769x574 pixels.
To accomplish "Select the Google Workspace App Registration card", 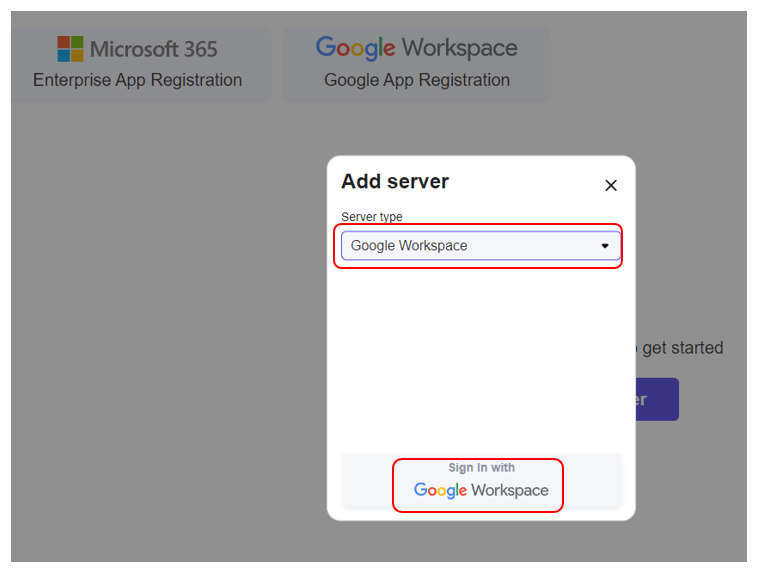I will tap(417, 64).
